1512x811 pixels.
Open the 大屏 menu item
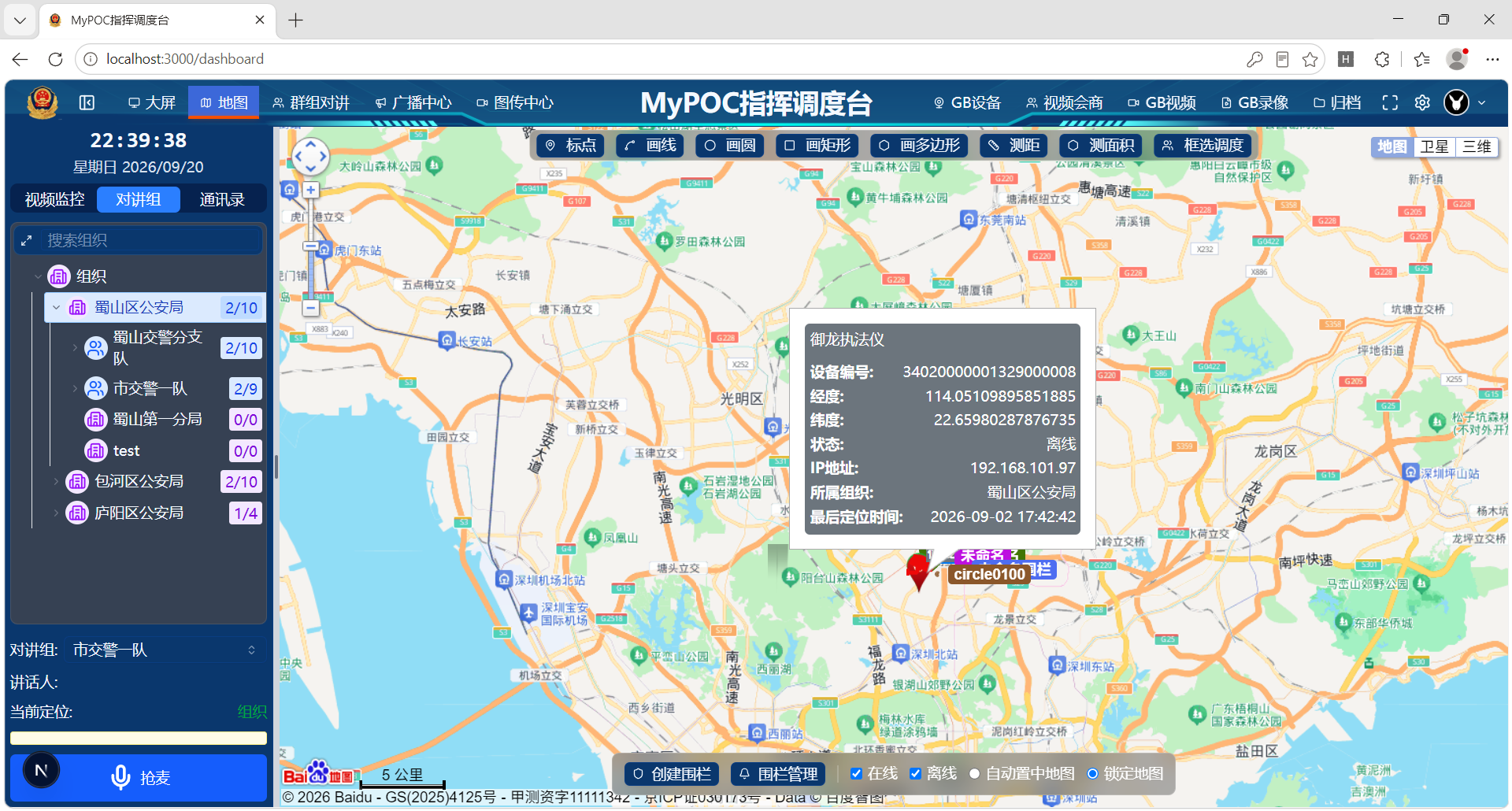tap(152, 103)
